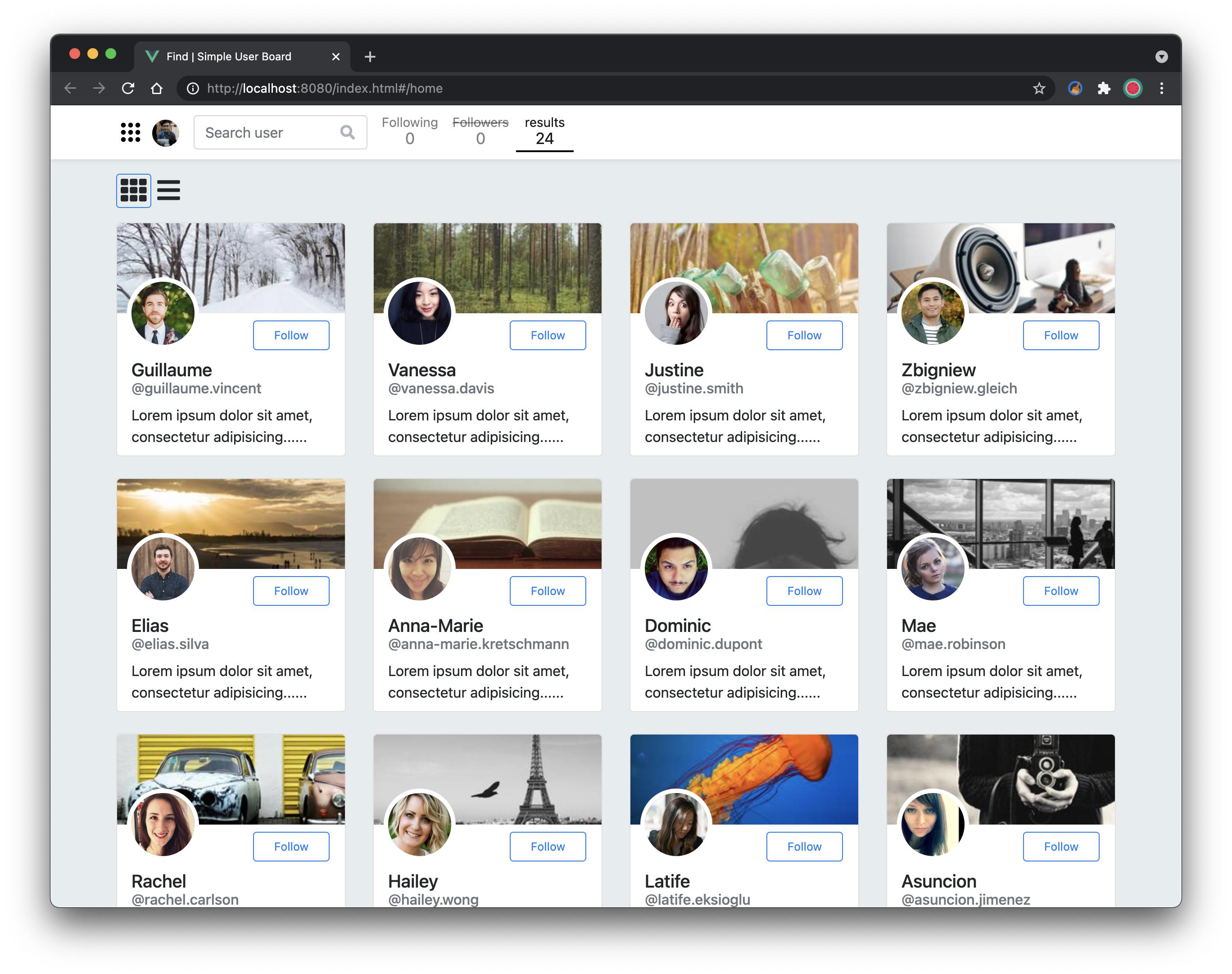Switch to list view layout
This screenshot has width=1232, height=974.
[x=168, y=190]
